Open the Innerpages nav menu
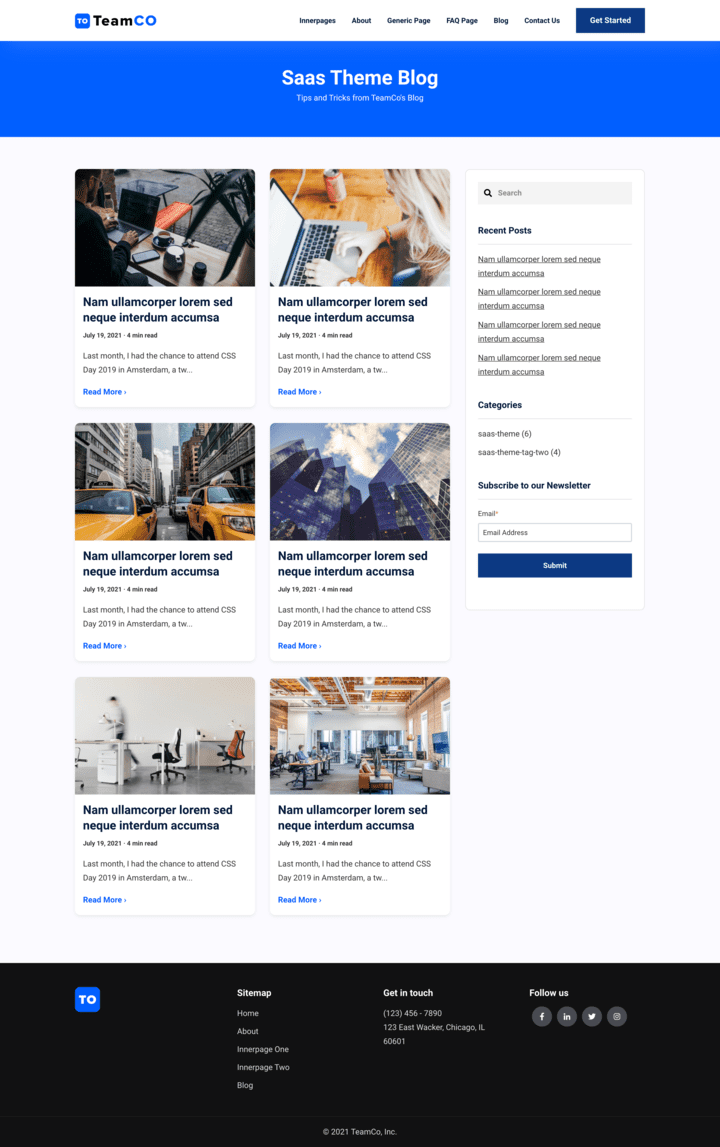The height and width of the screenshot is (1147, 720). tap(317, 21)
